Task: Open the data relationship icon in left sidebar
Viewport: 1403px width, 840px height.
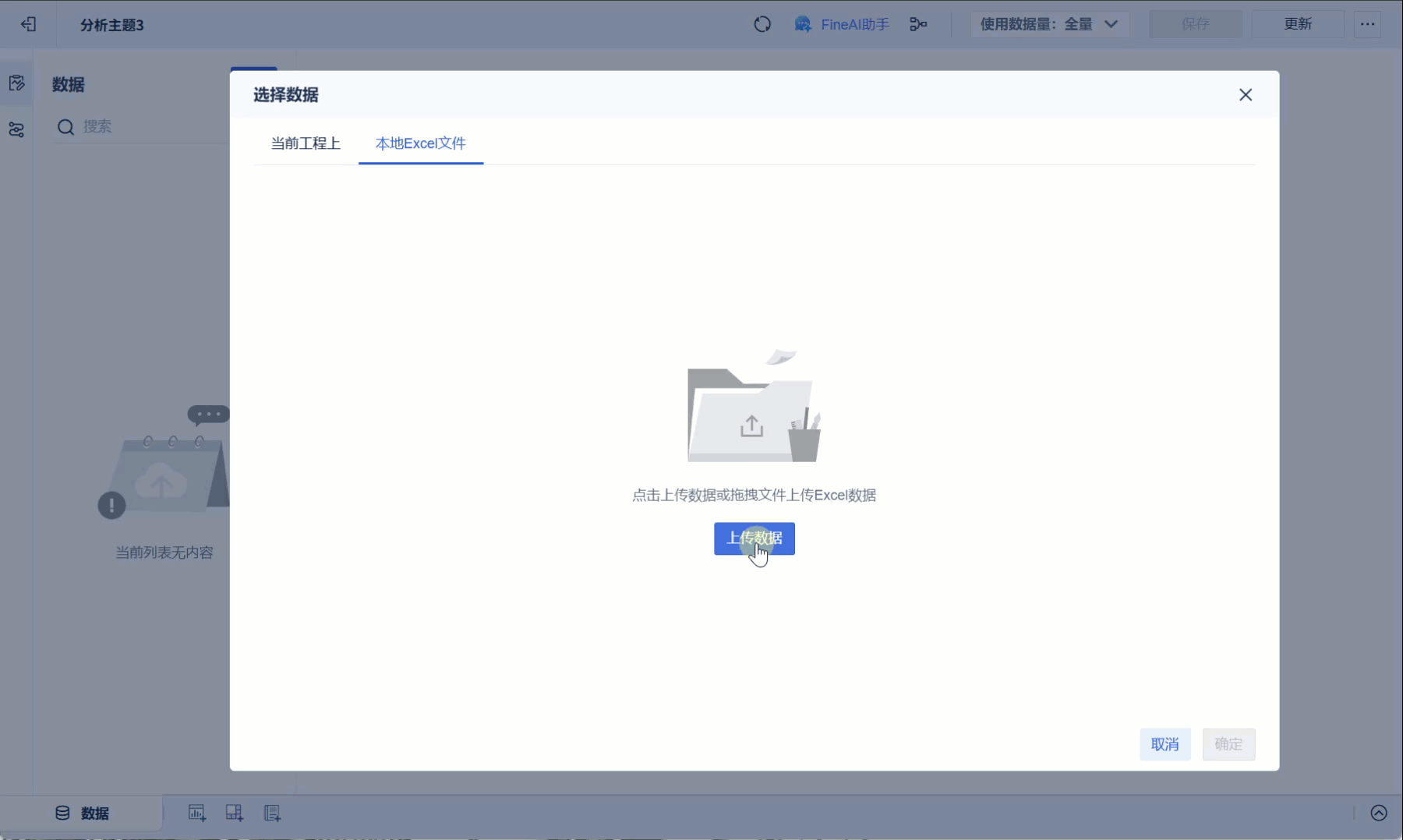Action: [x=16, y=130]
